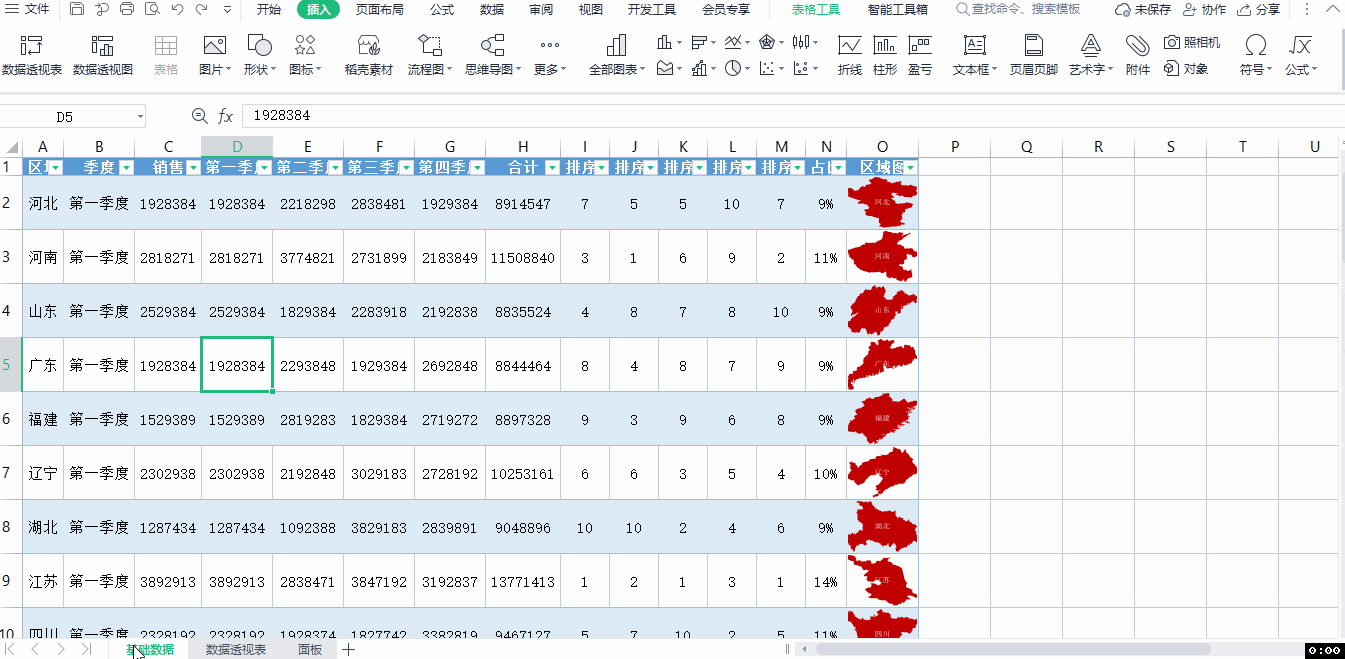Viewport: 1345px width, 659px height.
Task: Click the search commands field 查找命令
Action: click(x=1018, y=10)
